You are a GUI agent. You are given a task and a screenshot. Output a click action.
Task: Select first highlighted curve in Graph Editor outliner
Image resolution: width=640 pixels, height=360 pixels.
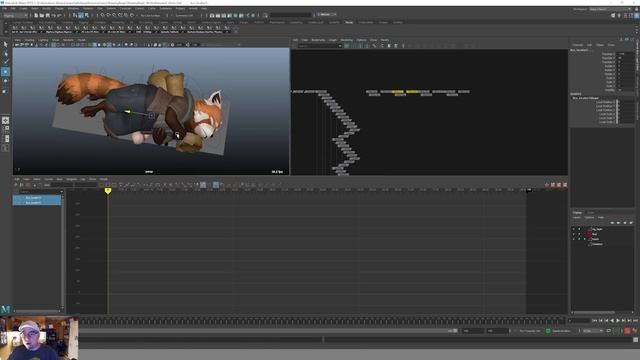click(37, 198)
